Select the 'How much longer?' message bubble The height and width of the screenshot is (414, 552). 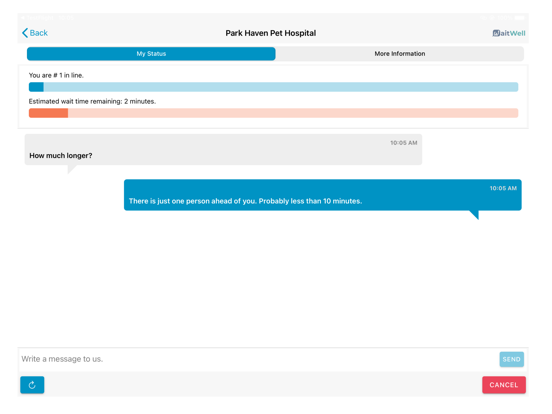tap(223, 150)
